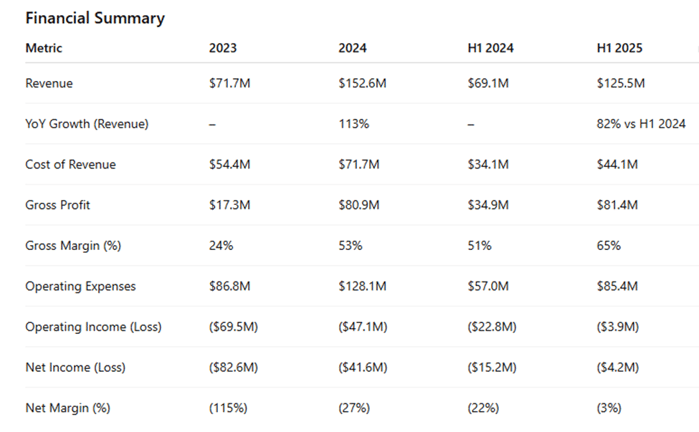The image size is (699, 432).
Task: Click the ($82.6M) net loss value
Action: (235, 367)
